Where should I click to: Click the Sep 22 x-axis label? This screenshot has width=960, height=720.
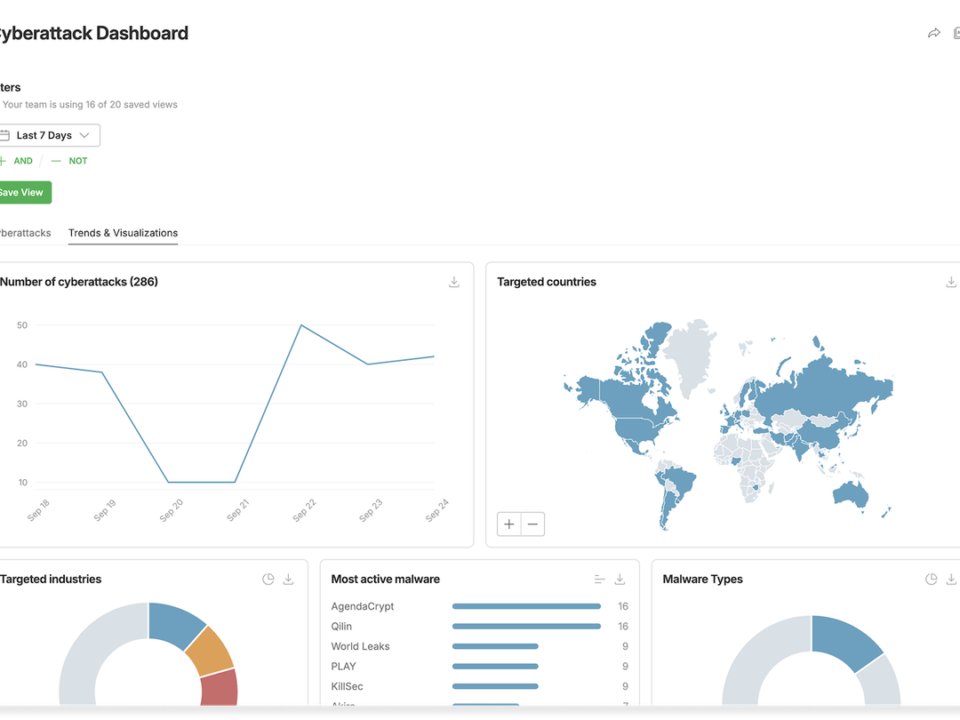pos(304,511)
